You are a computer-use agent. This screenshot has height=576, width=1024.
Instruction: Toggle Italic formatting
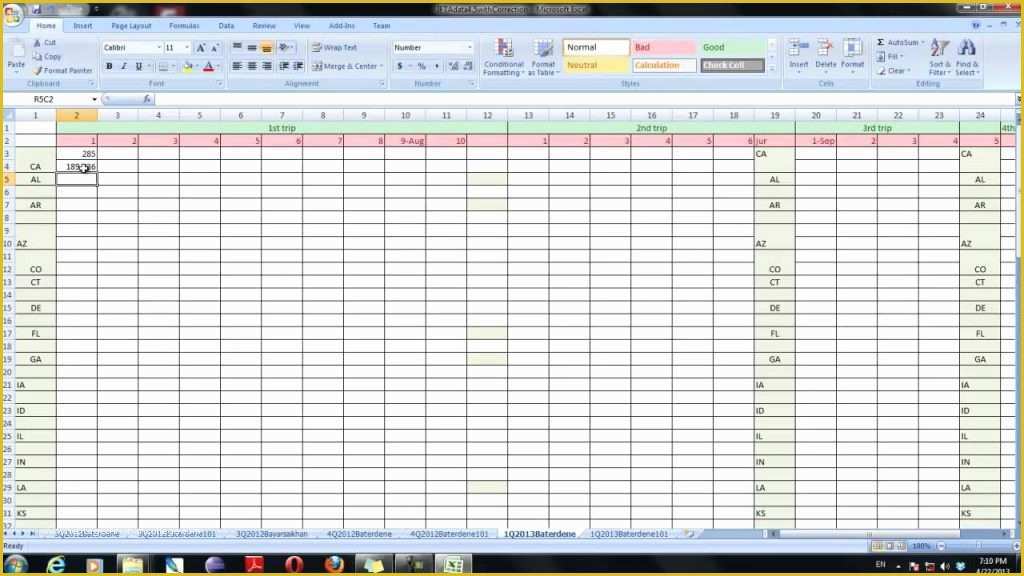(x=123, y=67)
